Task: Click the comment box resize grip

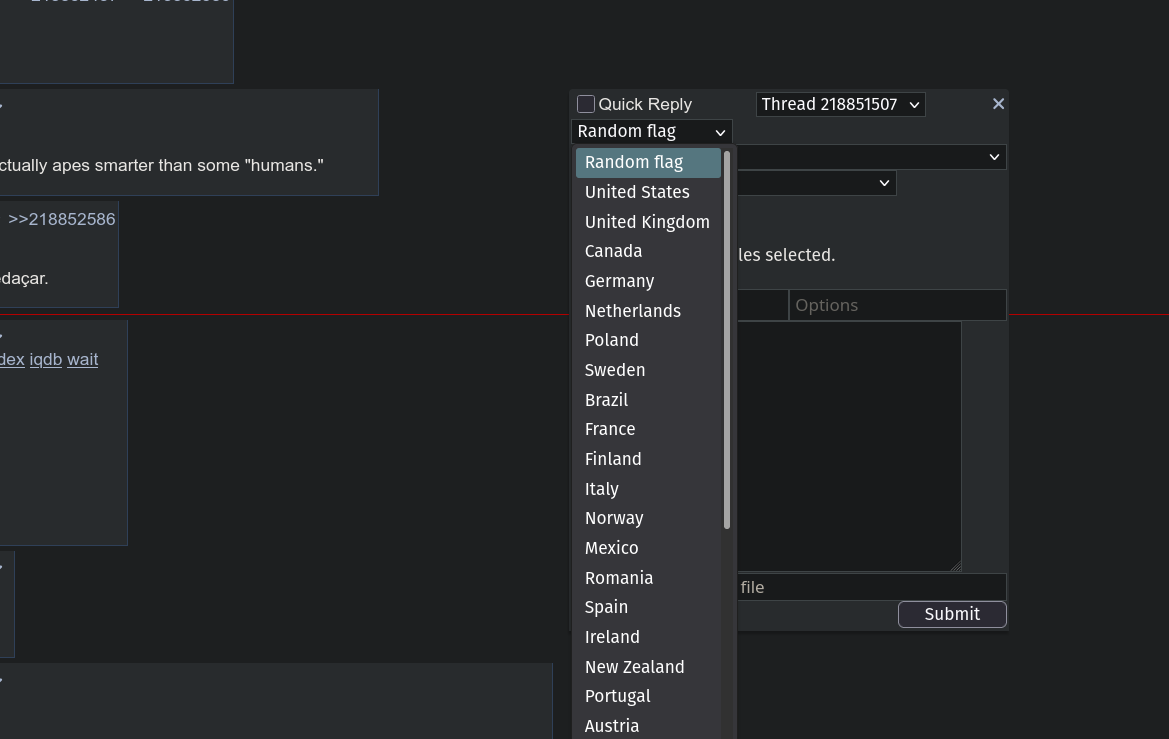Action: pyautogui.click(x=956, y=567)
